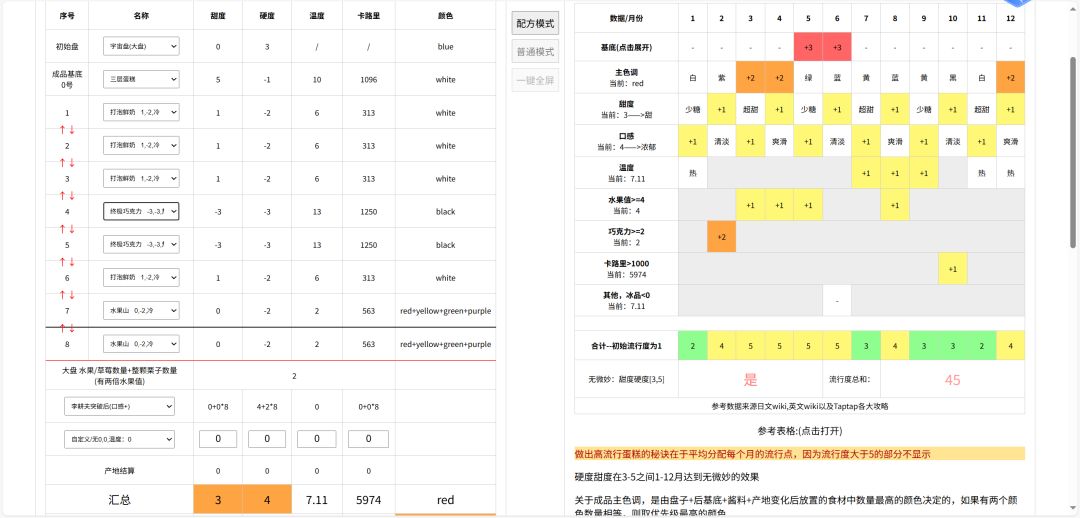Screen dimensions: 1080x518
Task: Open row 7 ingredient dropdown 水果山
Action: pos(141,311)
